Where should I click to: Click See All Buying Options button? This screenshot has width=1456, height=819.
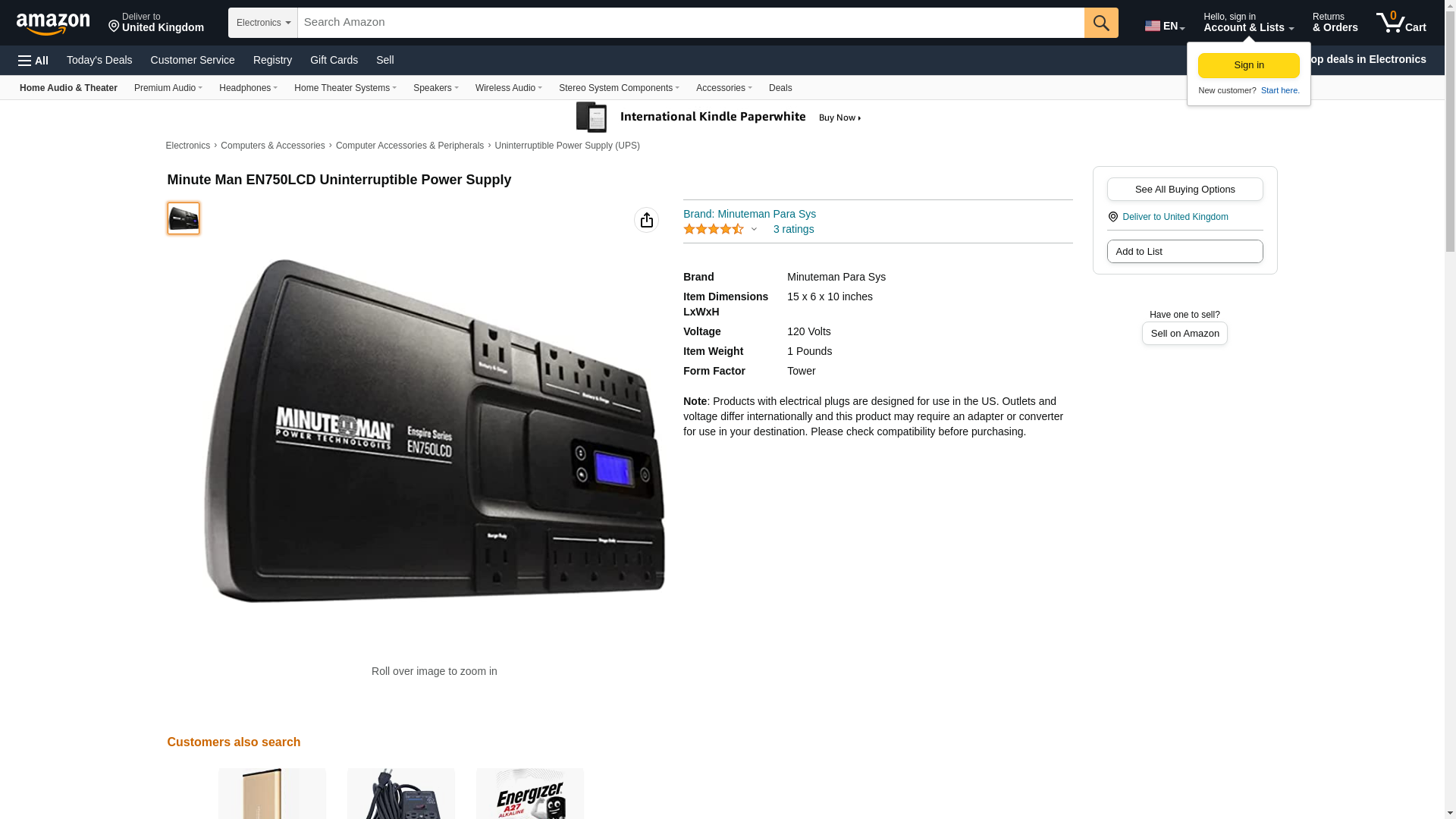[x=1185, y=190]
